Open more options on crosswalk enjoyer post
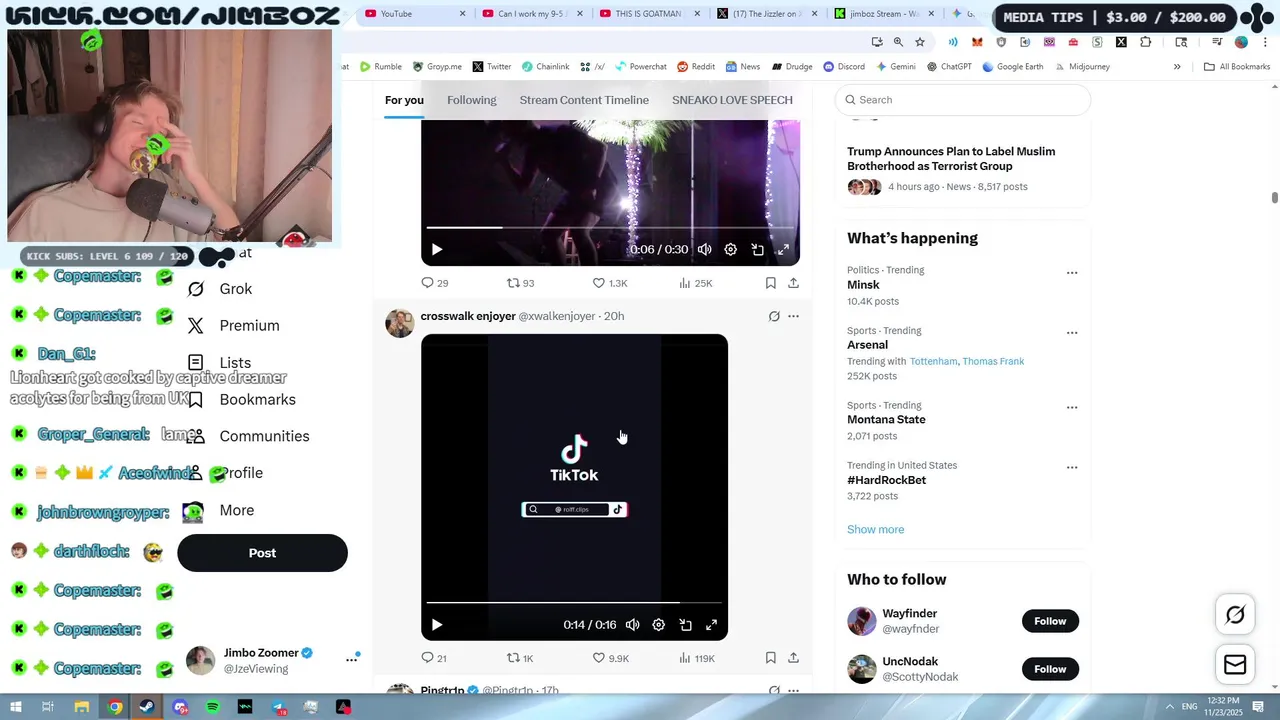 [794, 316]
